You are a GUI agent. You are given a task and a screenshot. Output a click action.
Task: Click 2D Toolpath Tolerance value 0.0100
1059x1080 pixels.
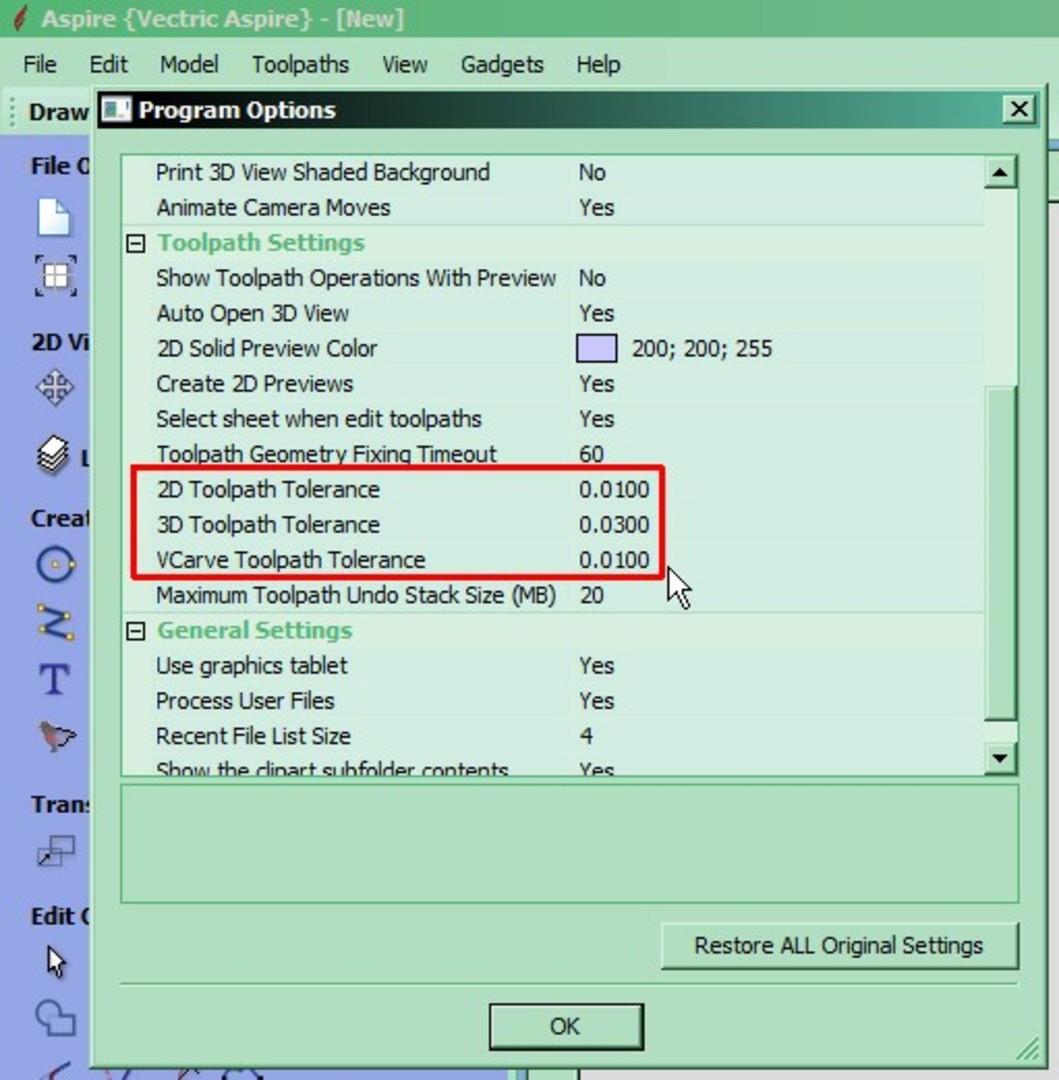(614, 490)
